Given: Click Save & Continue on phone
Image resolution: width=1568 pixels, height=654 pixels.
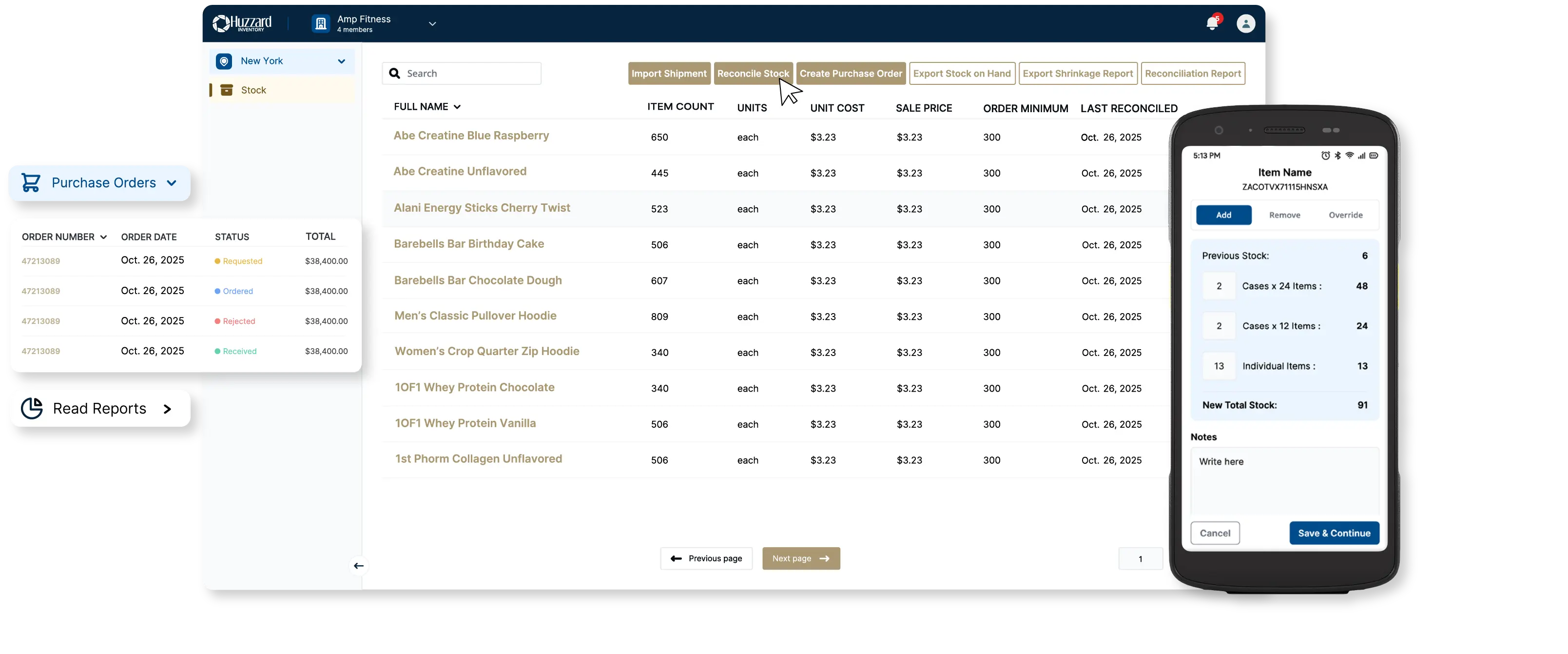Looking at the screenshot, I should 1334,533.
